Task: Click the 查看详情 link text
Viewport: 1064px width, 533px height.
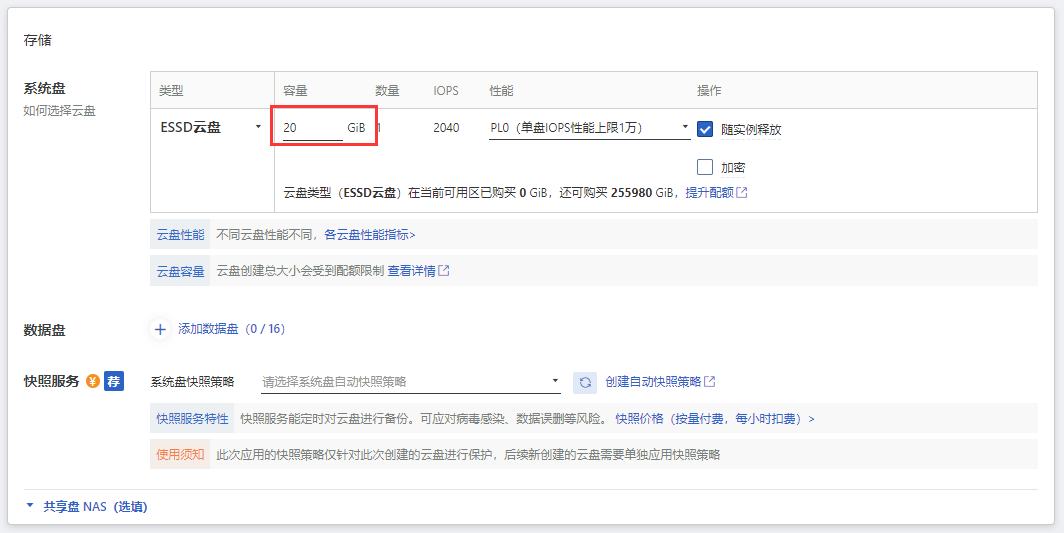Action: (x=411, y=271)
